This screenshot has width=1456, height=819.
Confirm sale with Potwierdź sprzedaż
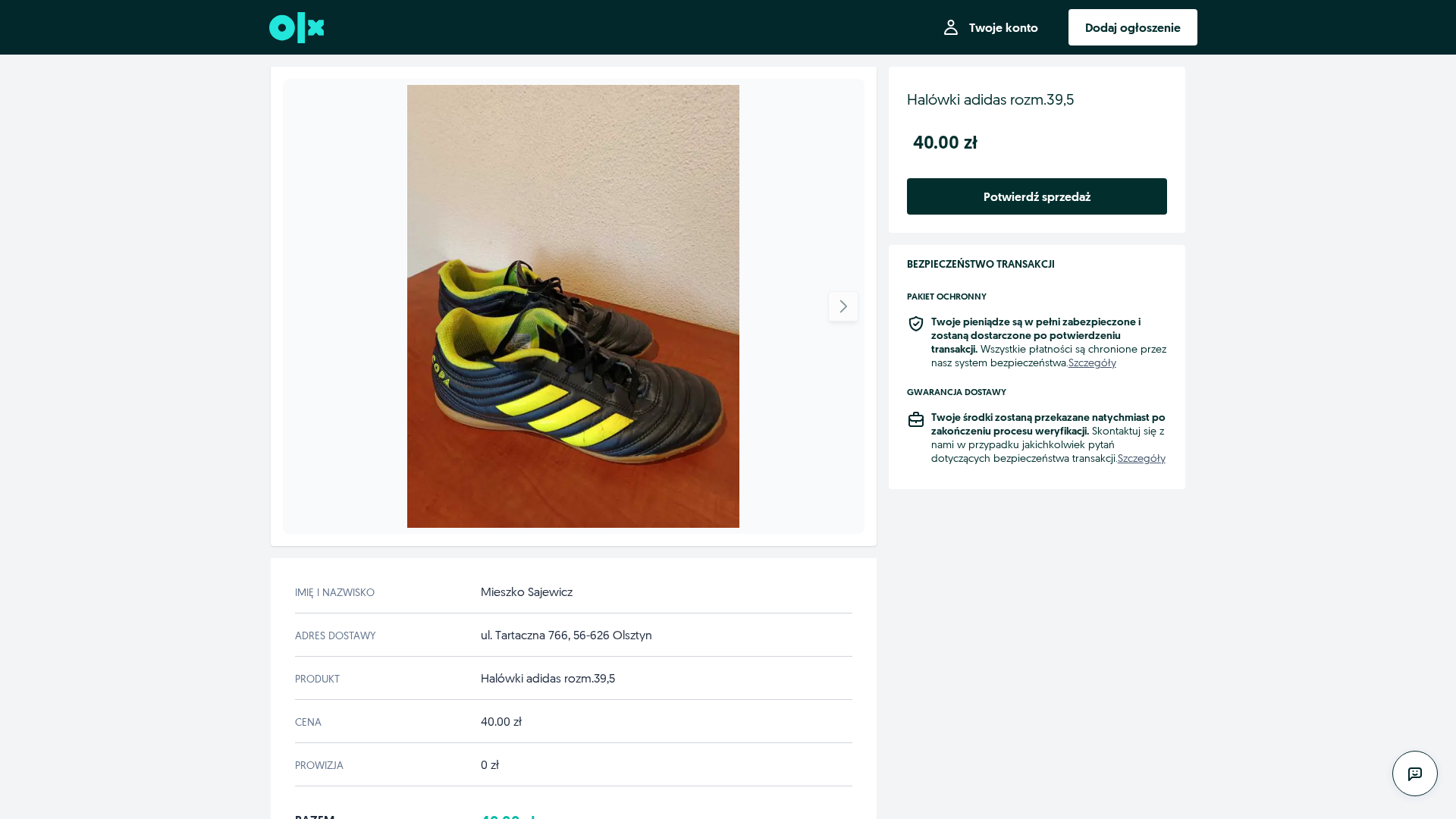click(x=1037, y=196)
